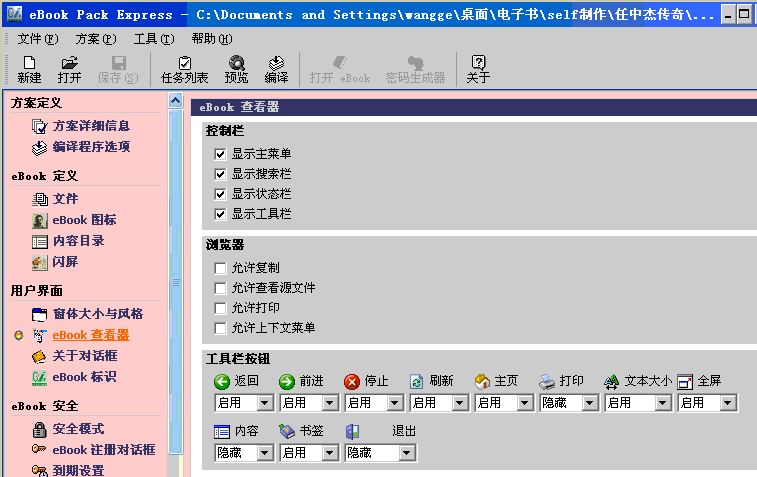757x477 pixels.
Task: Click the 预览 (Preview) toolbar icon
Action: pyautogui.click(x=237, y=63)
